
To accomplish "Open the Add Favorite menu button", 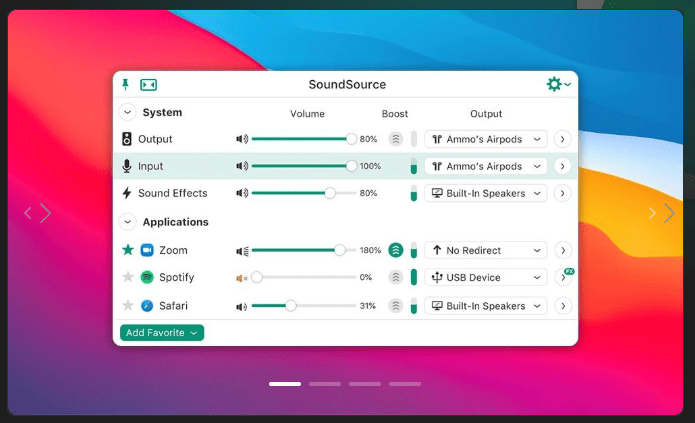I will [x=162, y=333].
